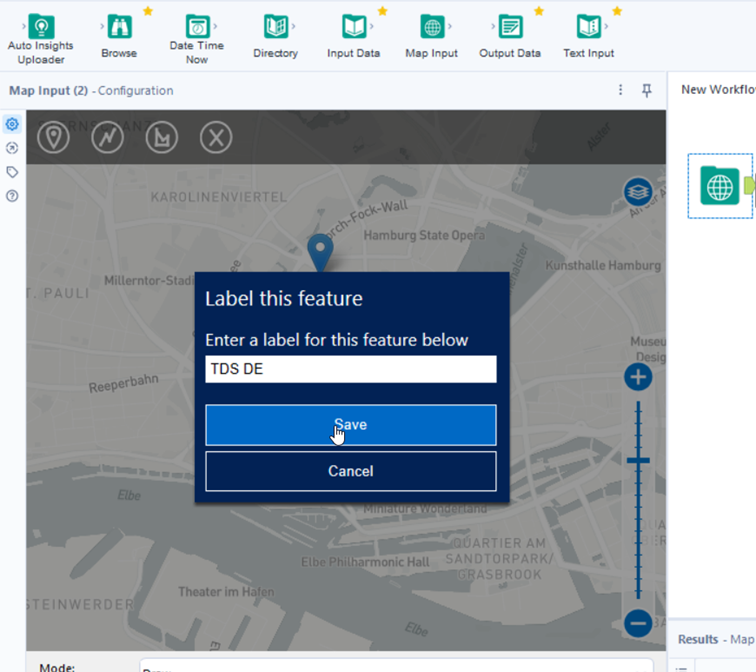
Task: Open the help question mark sidebar icon
Action: pos(12,196)
